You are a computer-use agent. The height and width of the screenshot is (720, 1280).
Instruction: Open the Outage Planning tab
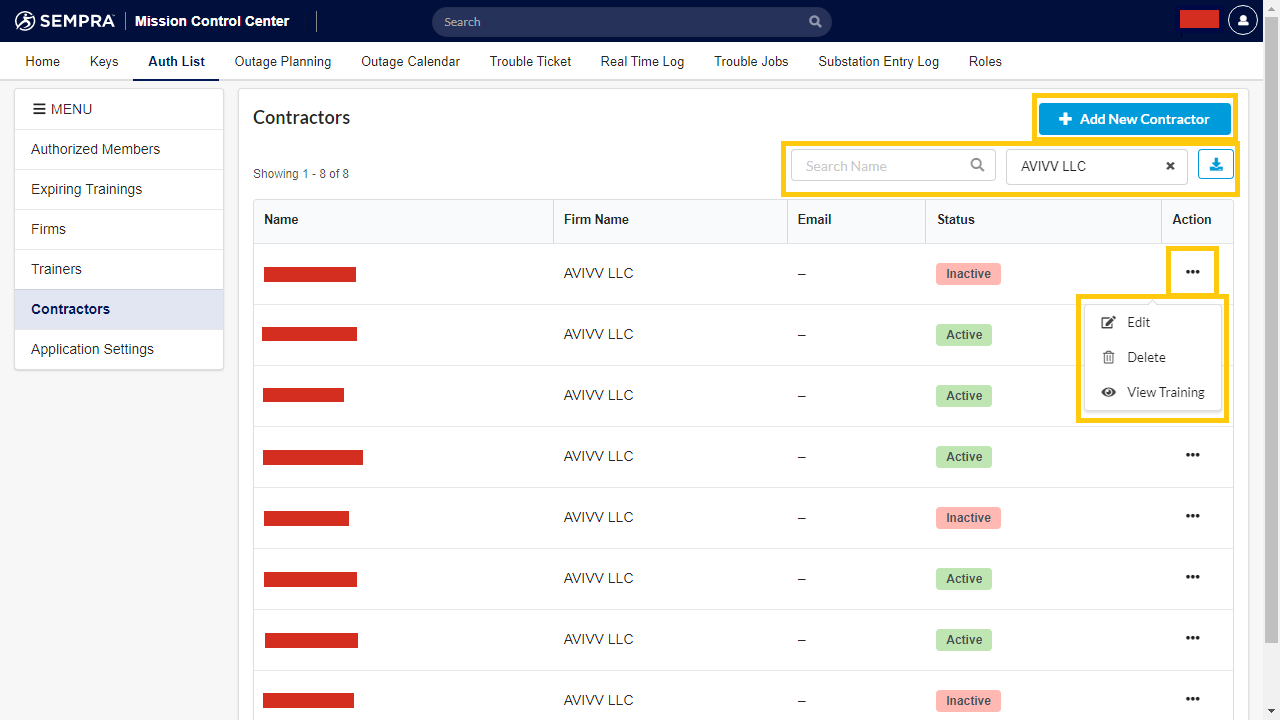[282, 61]
